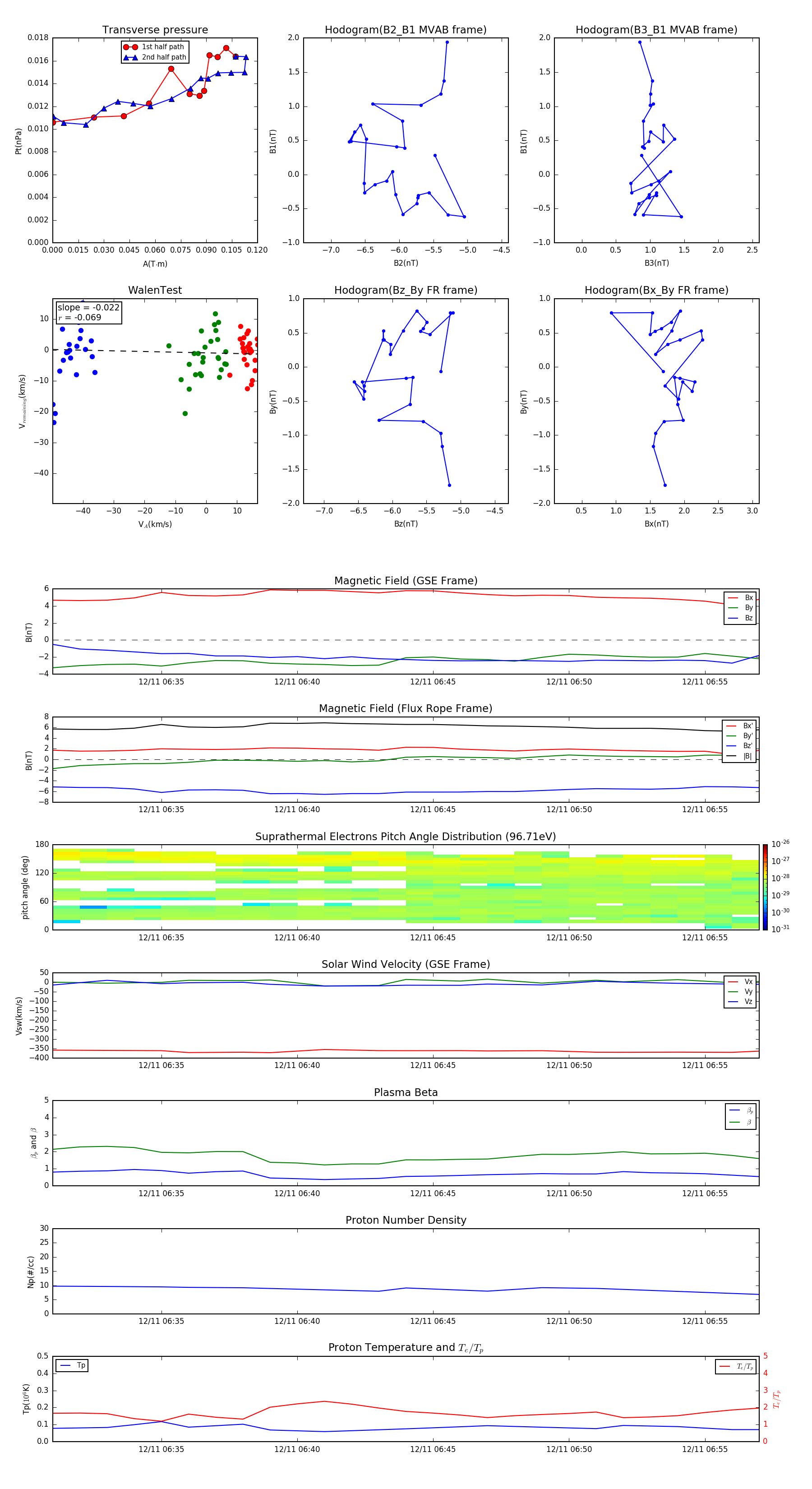Click the 'Magnetic Field (Flux Rope Frame)' title
Image resolution: width=812 pixels, height=1489 pixels.
[x=406, y=708]
